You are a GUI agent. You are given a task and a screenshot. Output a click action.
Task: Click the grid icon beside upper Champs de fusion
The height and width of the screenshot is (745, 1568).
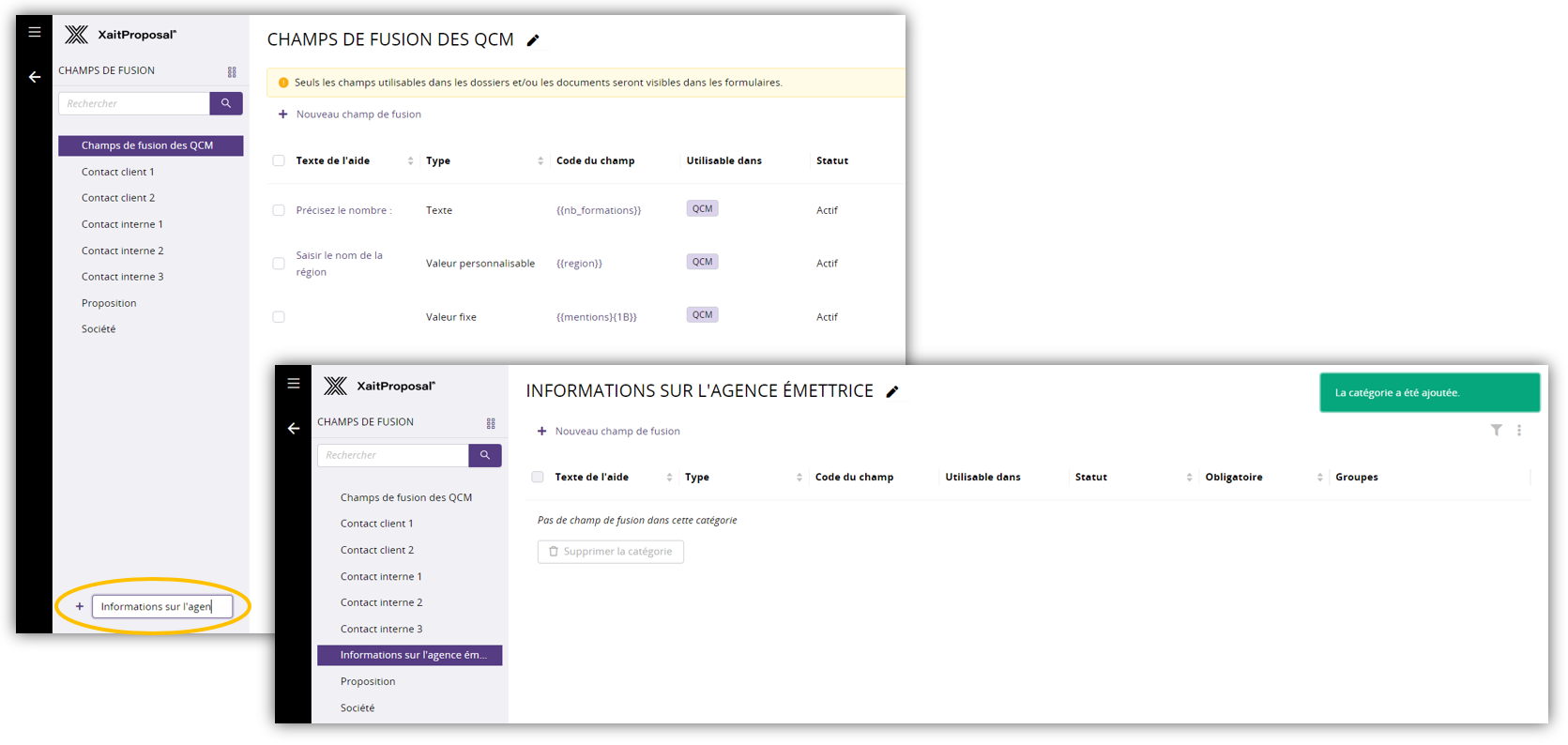[x=232, y=72]
